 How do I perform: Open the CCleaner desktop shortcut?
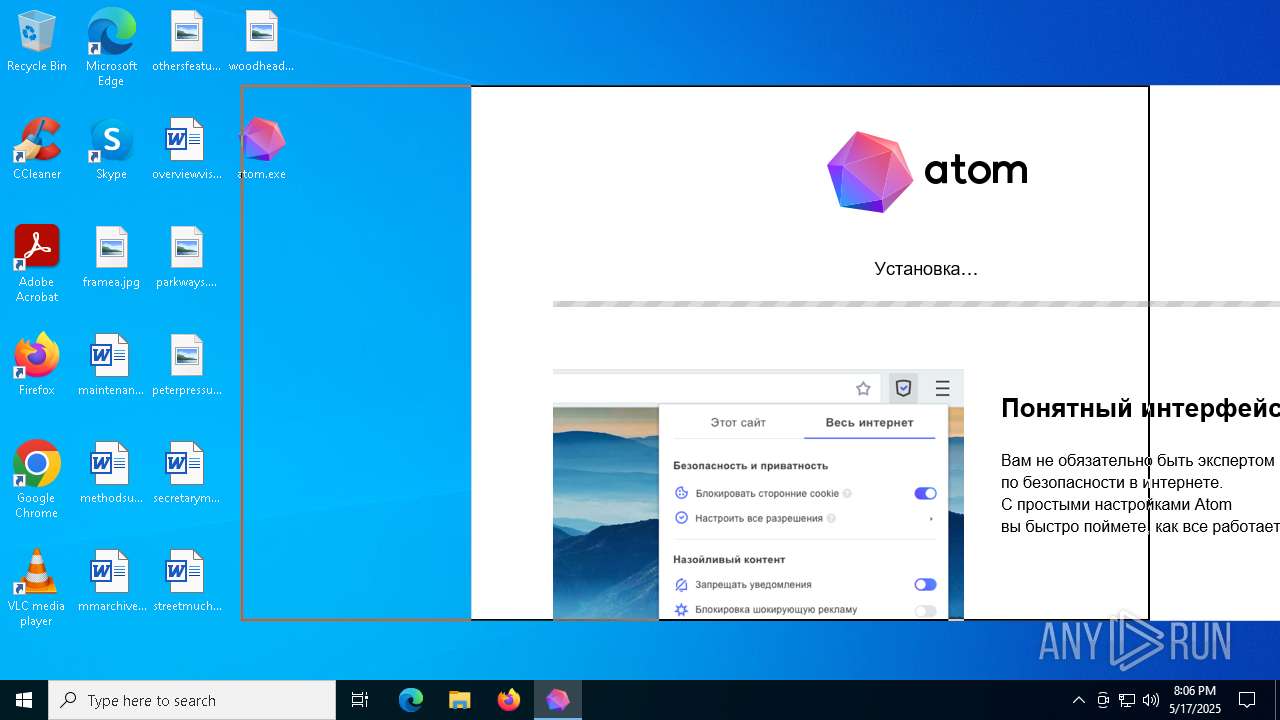point(37,150)
